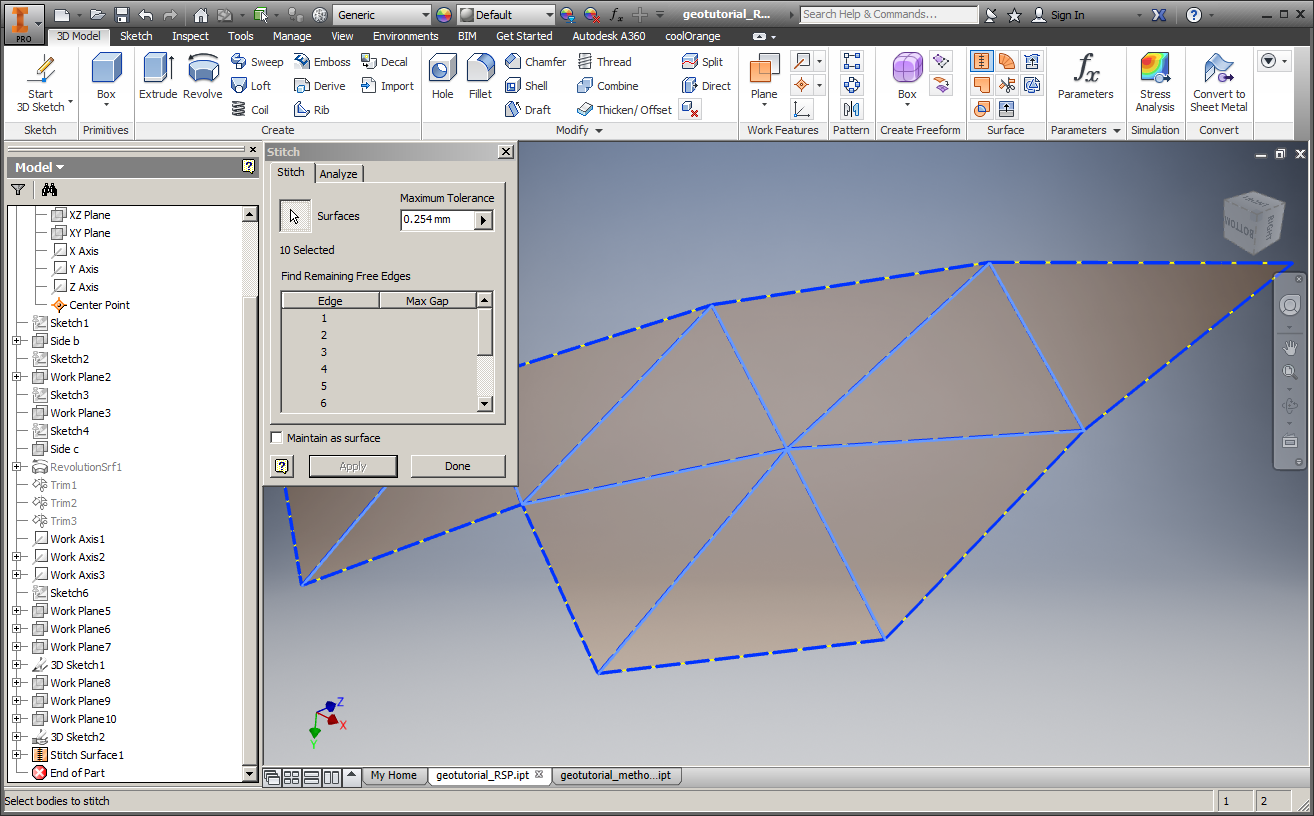1314x816 pixels.
Task: Click the Search Help & Commands box
Action: tap(889, 15)
